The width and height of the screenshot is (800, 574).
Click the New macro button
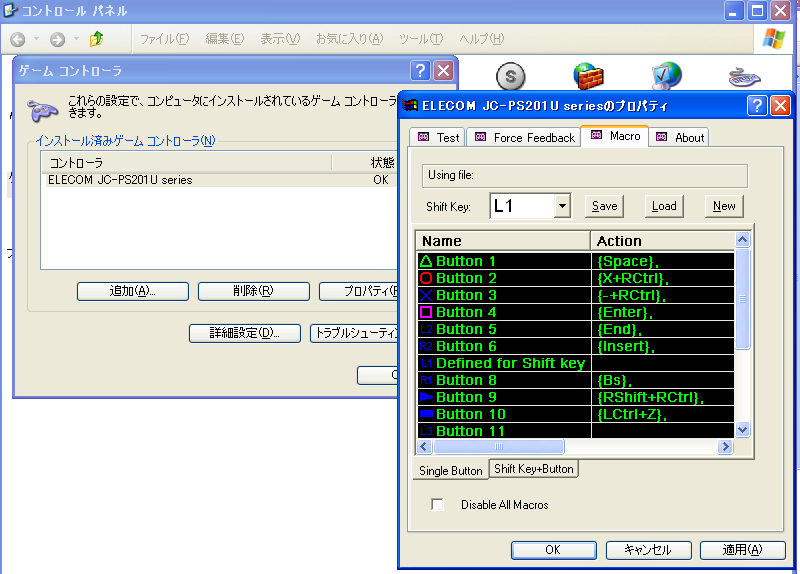(724, 206)
